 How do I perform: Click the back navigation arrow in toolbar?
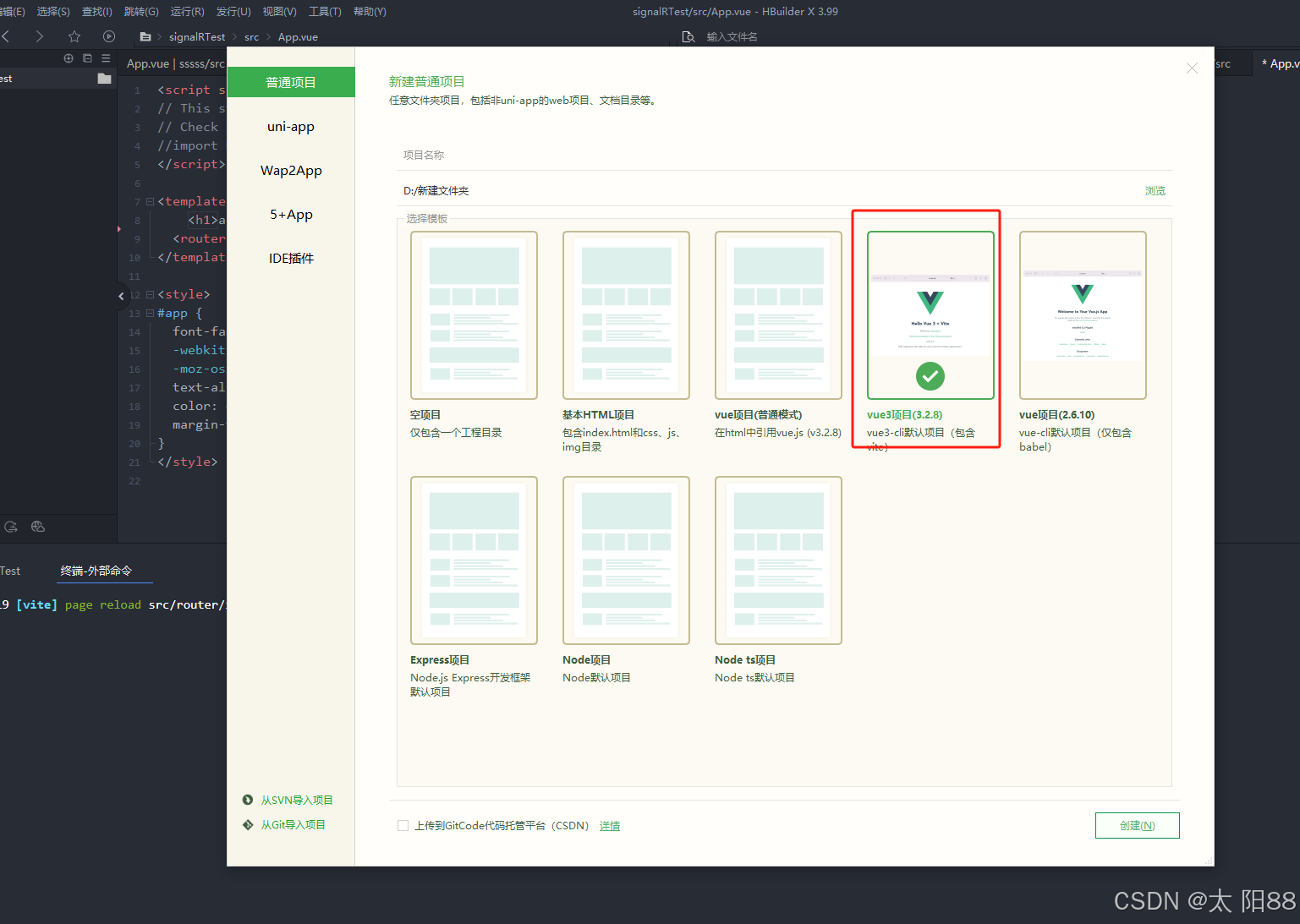pos(6,36)
